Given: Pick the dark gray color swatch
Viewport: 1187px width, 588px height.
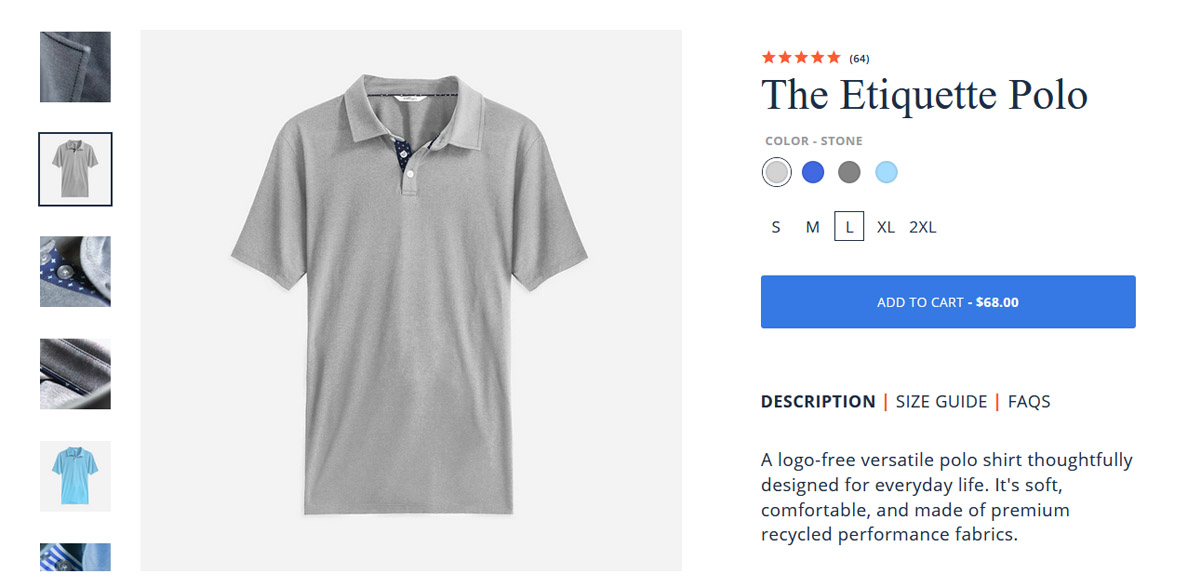Looking at the screenshot, I should point(849,172).
